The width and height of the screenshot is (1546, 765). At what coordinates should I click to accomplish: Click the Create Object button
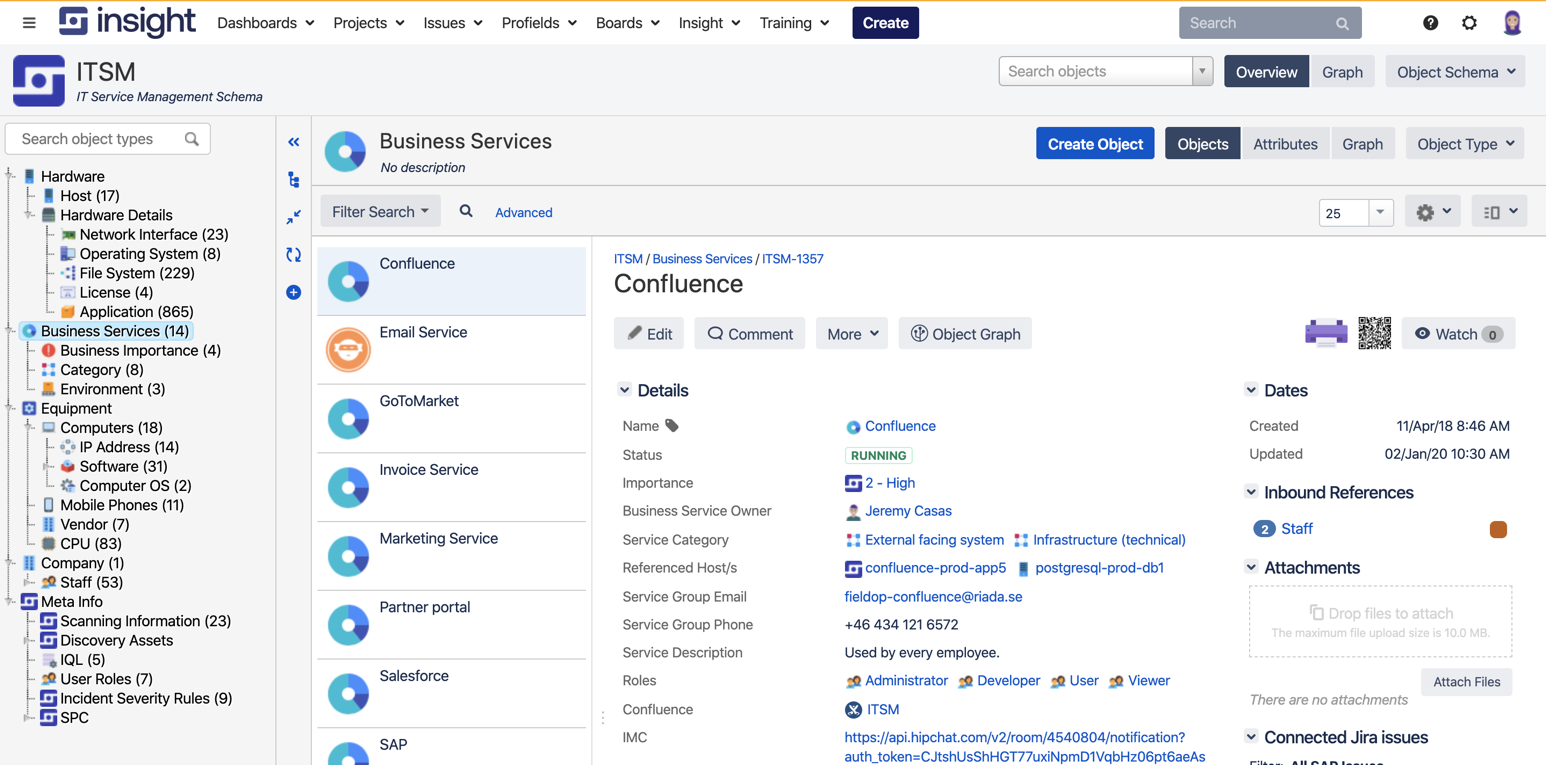(x=1095, y=144)
